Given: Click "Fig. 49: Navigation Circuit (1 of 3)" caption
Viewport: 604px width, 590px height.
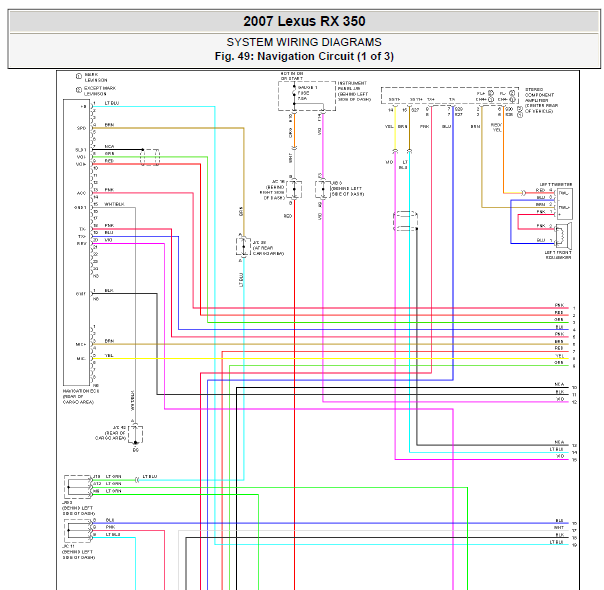Looking at the screenshot, I should click(x=304, y=56).
